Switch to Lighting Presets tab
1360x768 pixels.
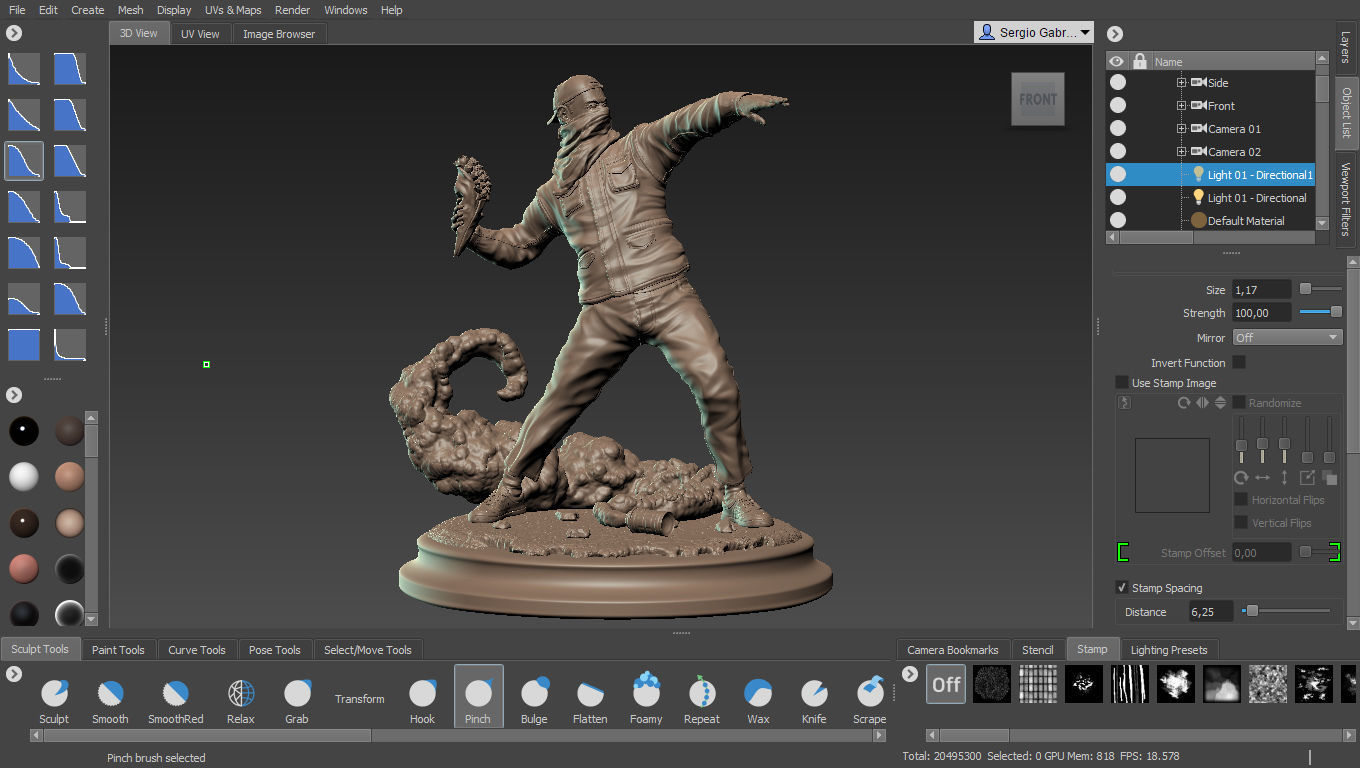pos(1168,650)
